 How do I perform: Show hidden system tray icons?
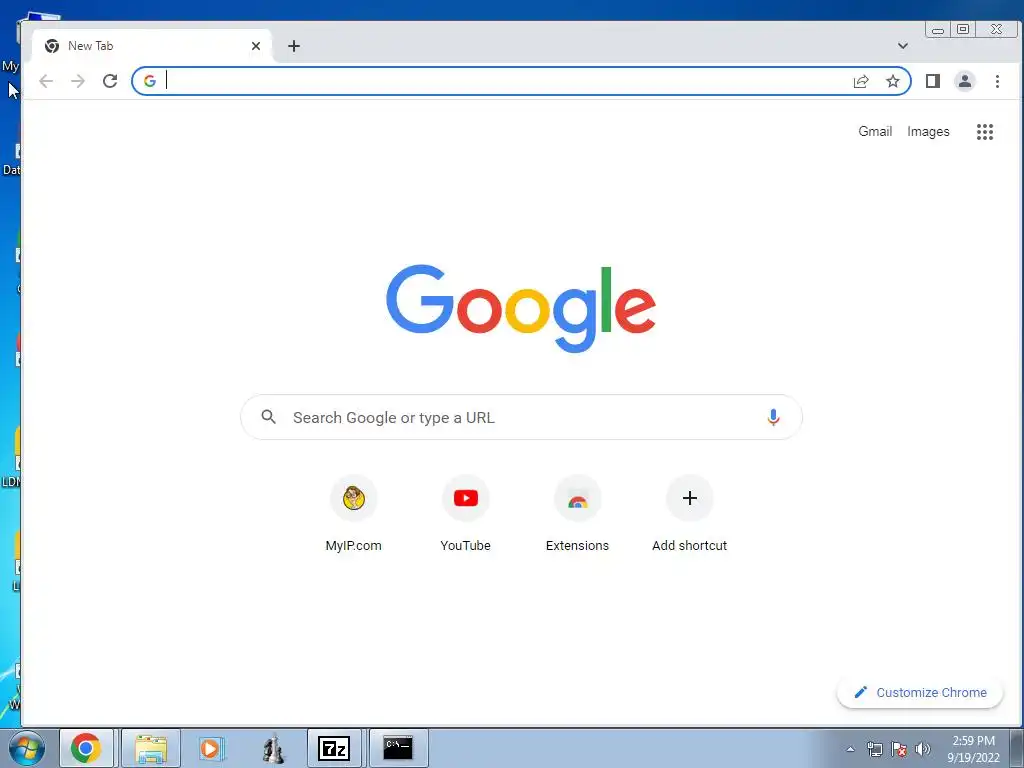tap(850, 749)
